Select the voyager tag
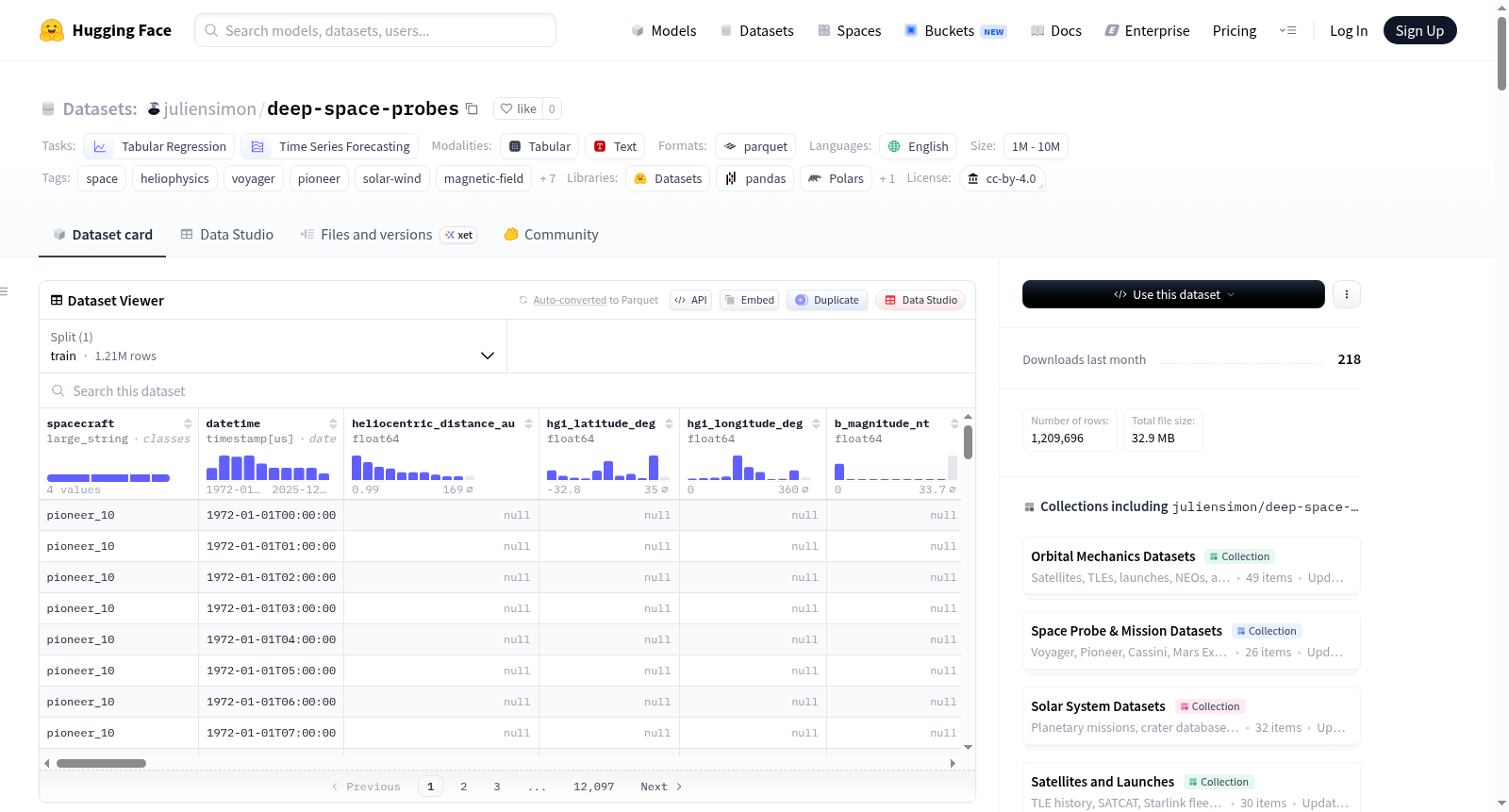Image resolution: width=1509 pixels, height=812 pixels. 254,178
